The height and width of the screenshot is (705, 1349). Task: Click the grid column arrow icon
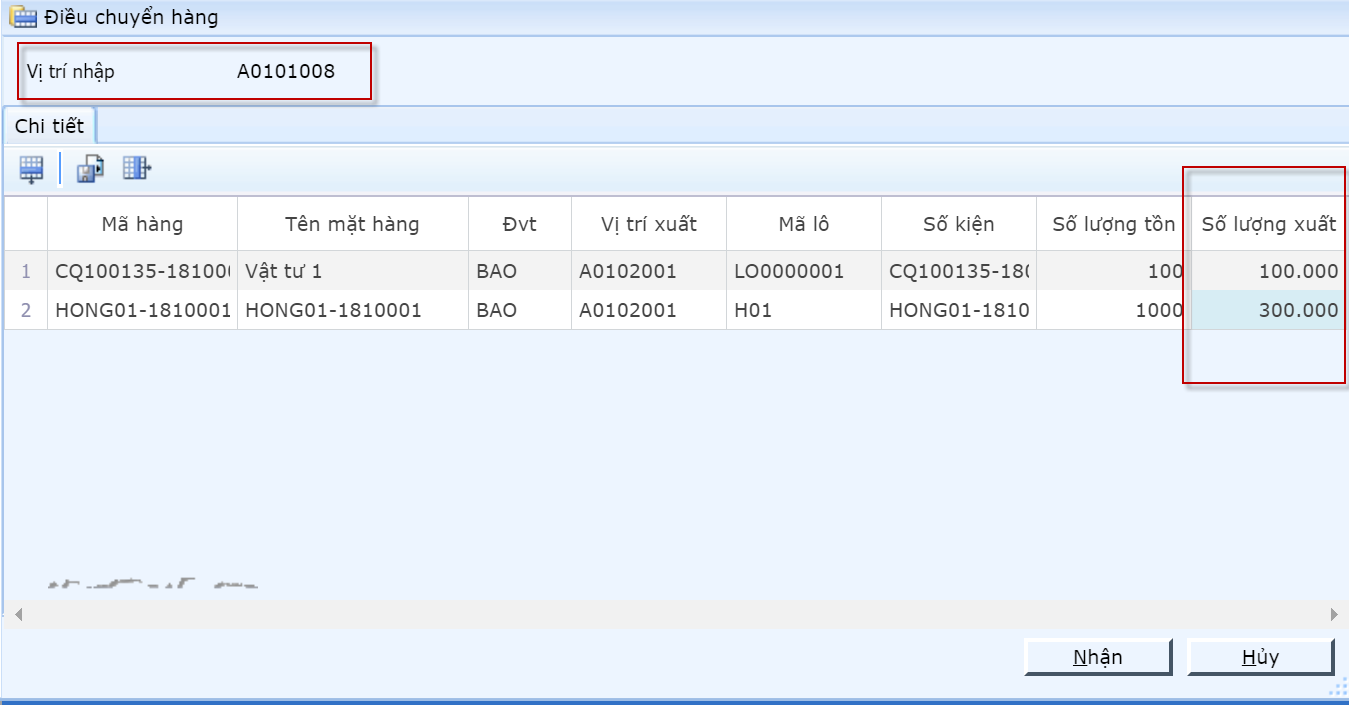point(136,169)
